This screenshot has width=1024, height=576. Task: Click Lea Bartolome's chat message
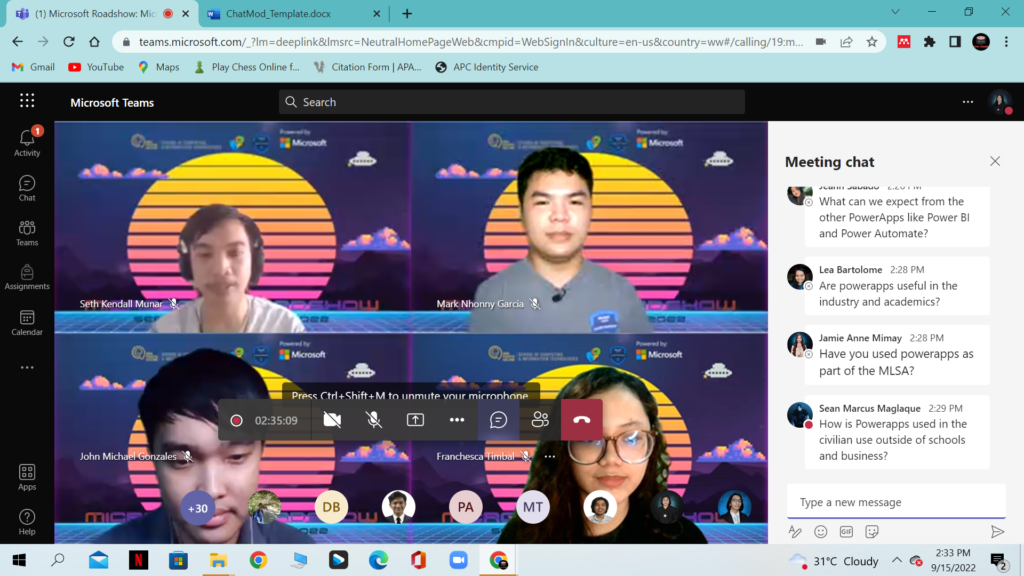(x=897, y=286)
